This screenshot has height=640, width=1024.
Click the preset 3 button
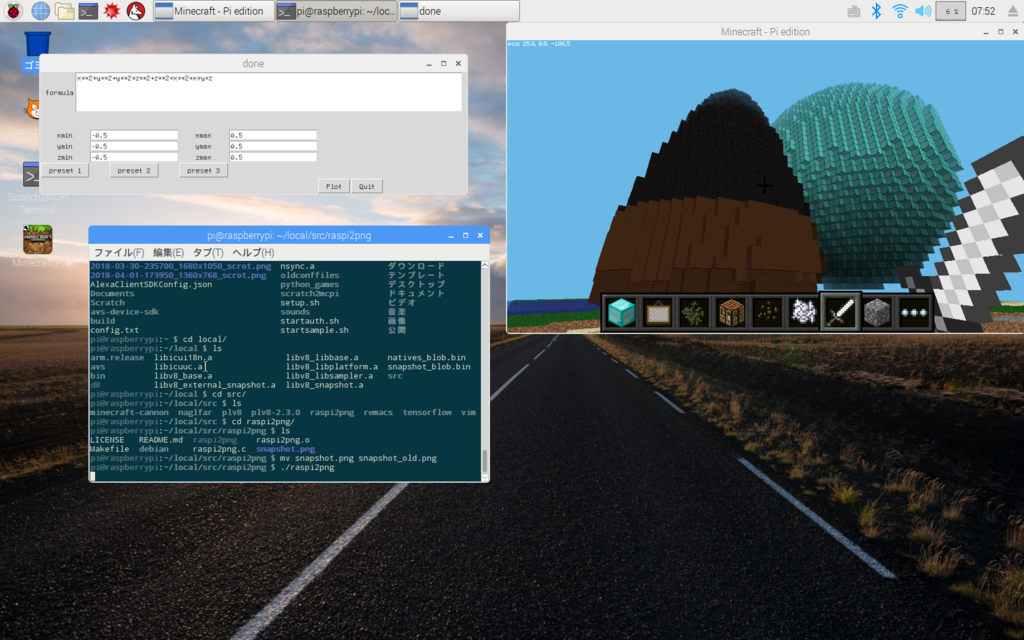pos(203,170)
